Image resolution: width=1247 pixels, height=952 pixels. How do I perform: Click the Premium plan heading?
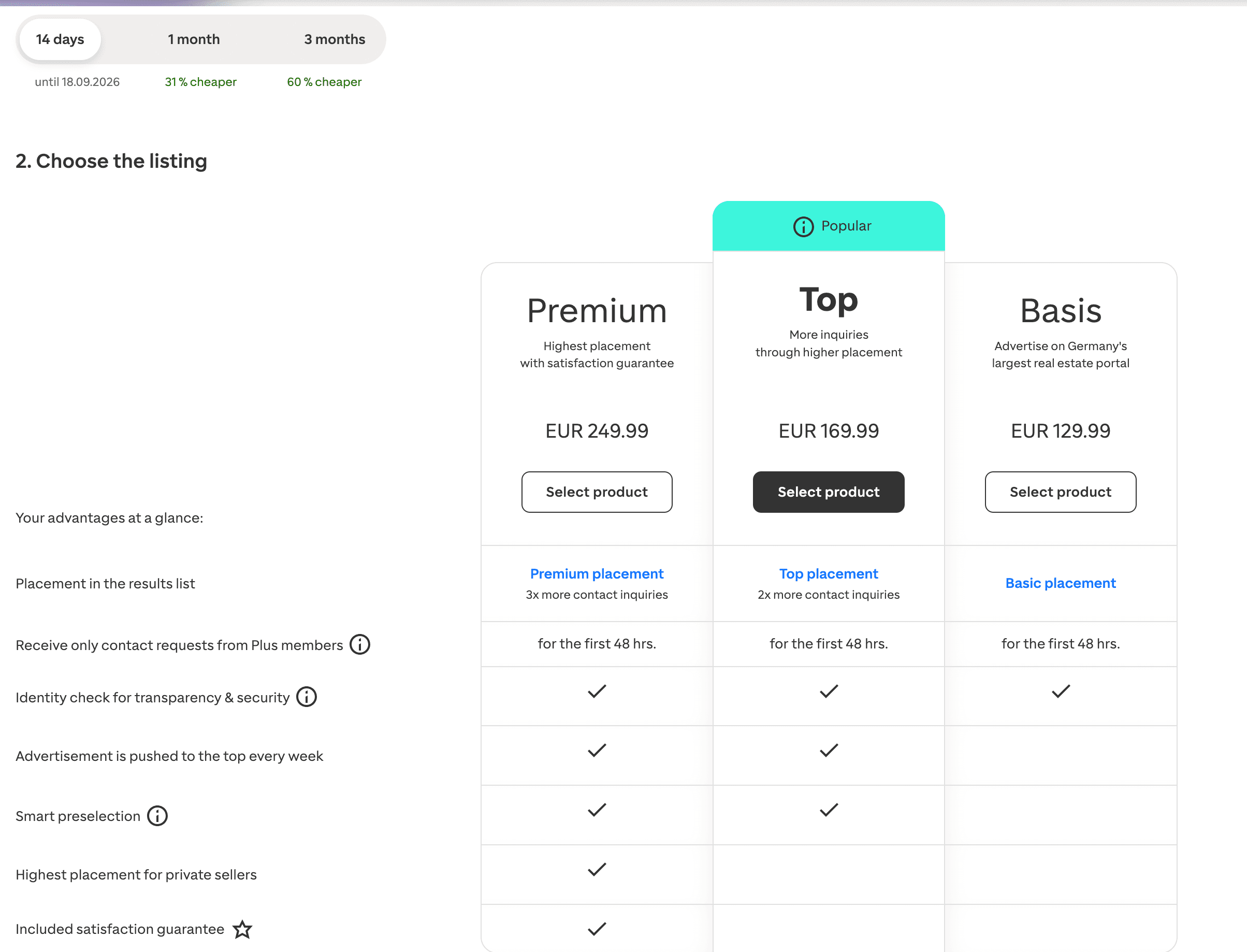(597, 311)
